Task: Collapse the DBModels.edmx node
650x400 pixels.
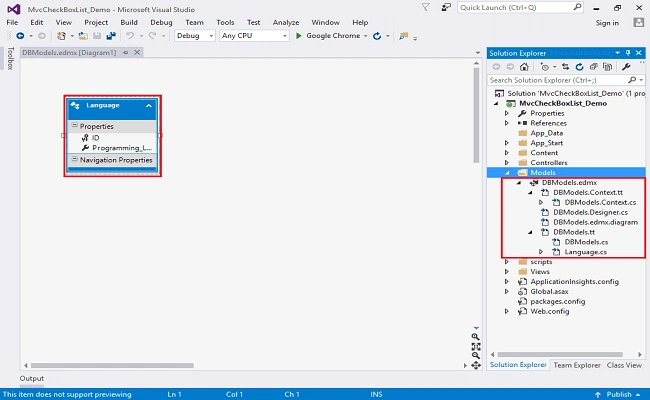Action: [x=519, y=183]
